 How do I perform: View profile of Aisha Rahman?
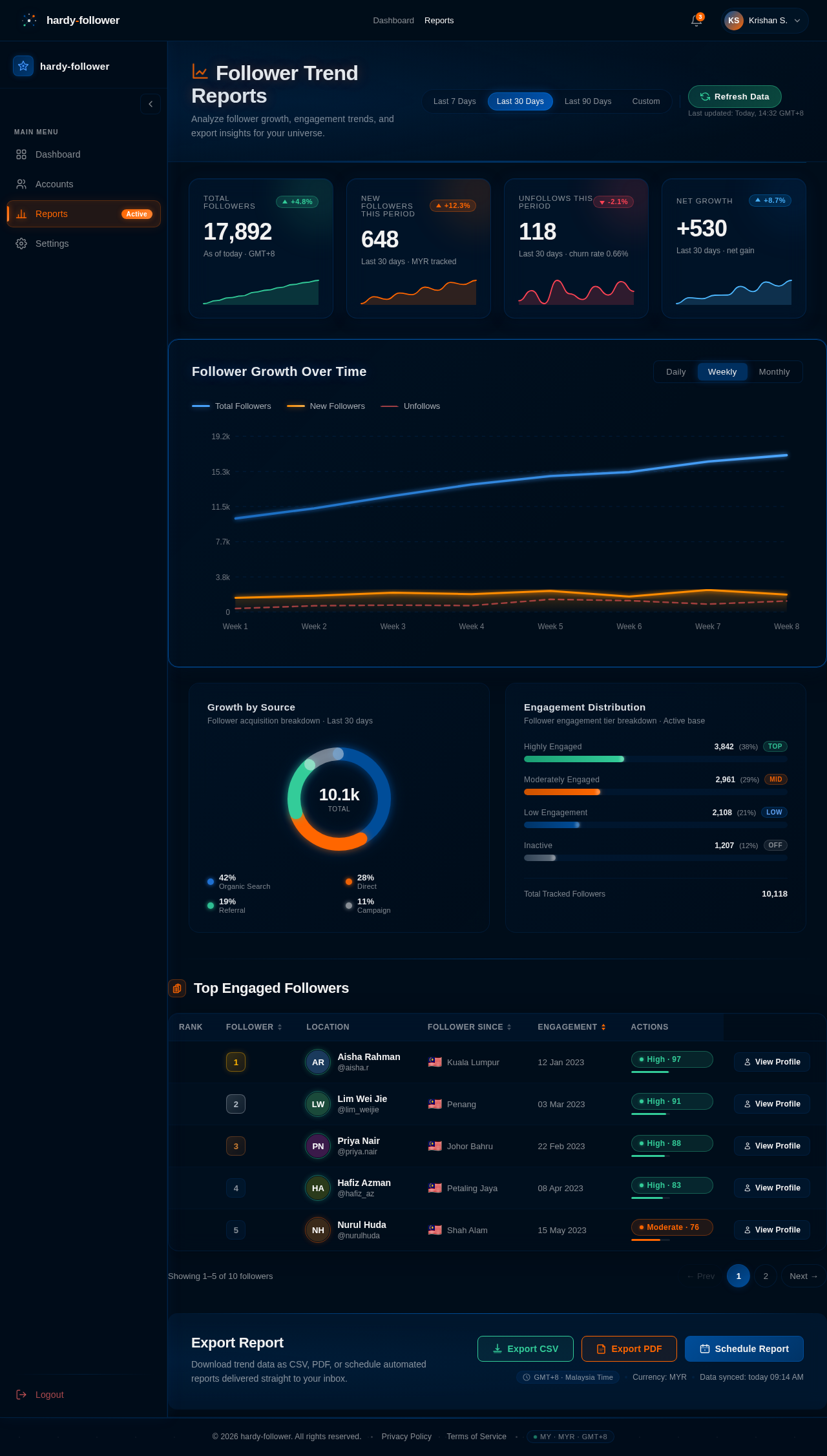pos(771,1062)
